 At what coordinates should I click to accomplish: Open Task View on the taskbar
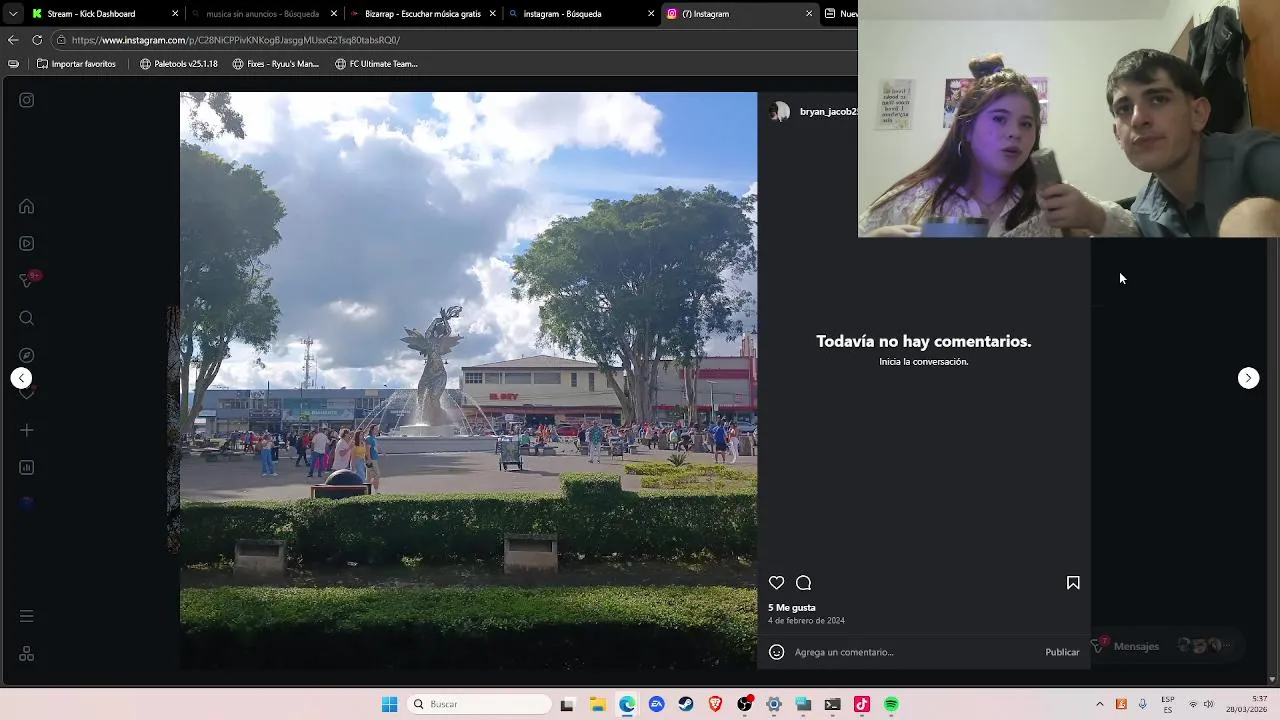point(567,704)
